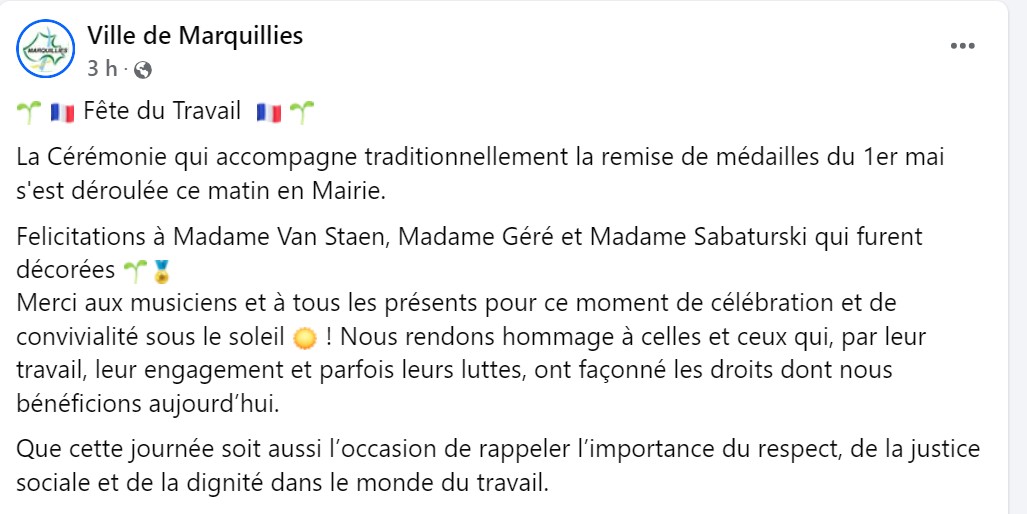
Task: Click the seedling emoji before the first flag
Action: point(29,112)
